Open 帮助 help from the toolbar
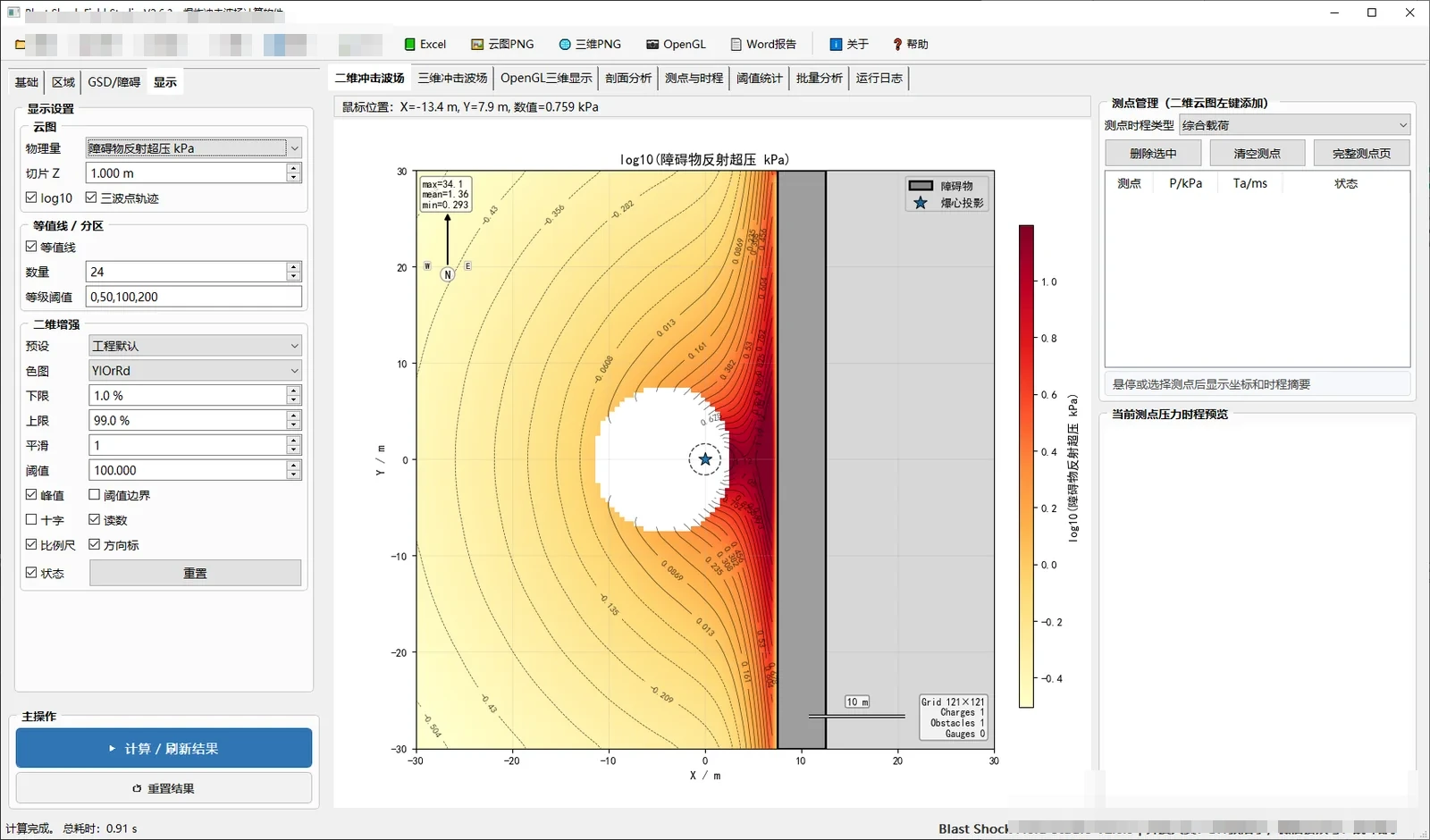The width and height of the screenshot is (1430, 840). point(910,45)
